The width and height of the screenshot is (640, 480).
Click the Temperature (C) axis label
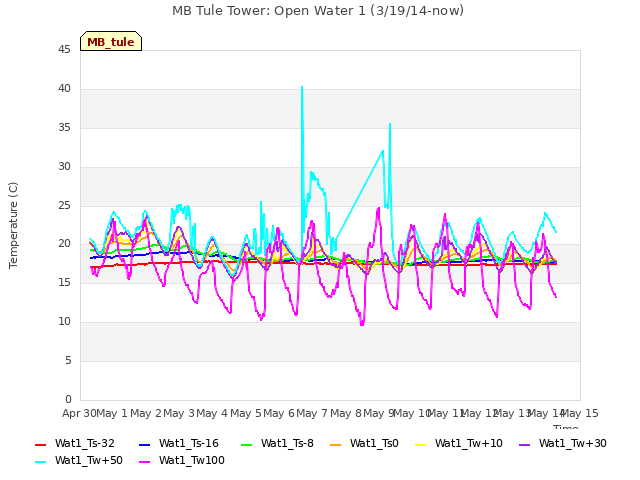(x=13, y=225)
